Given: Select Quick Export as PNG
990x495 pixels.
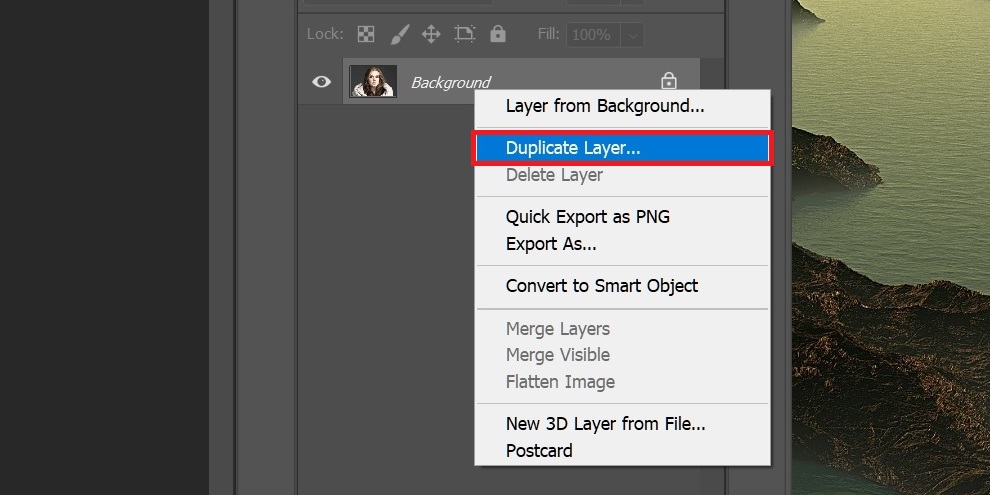Looking at the screenshot, I should tap(587, 217).
